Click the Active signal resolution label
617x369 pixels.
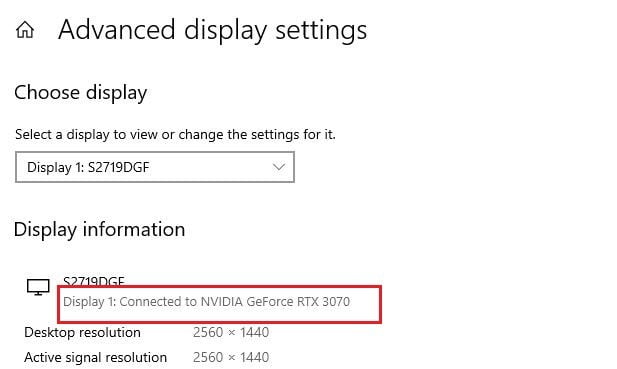[x=96, y=358]
